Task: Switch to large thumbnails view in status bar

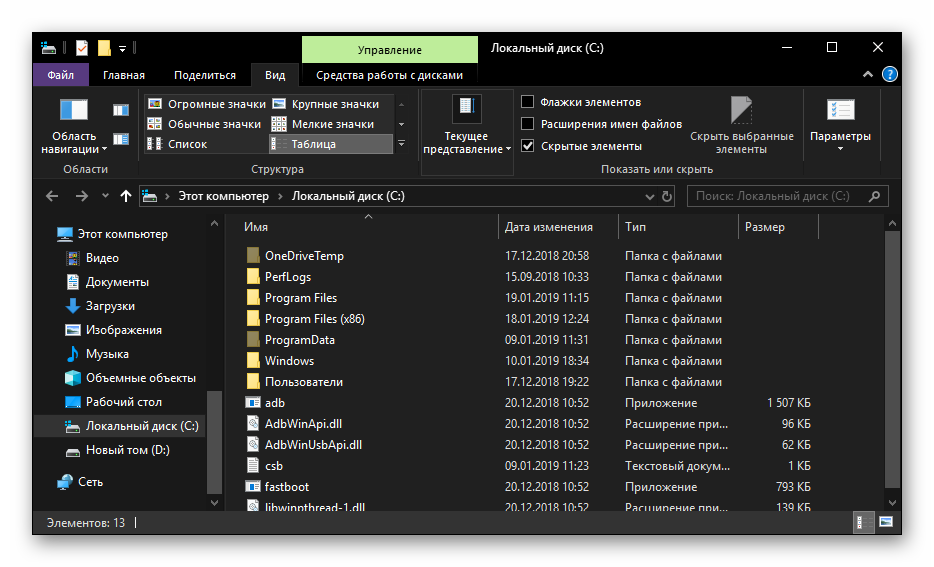Action: [x=885, y=522]
